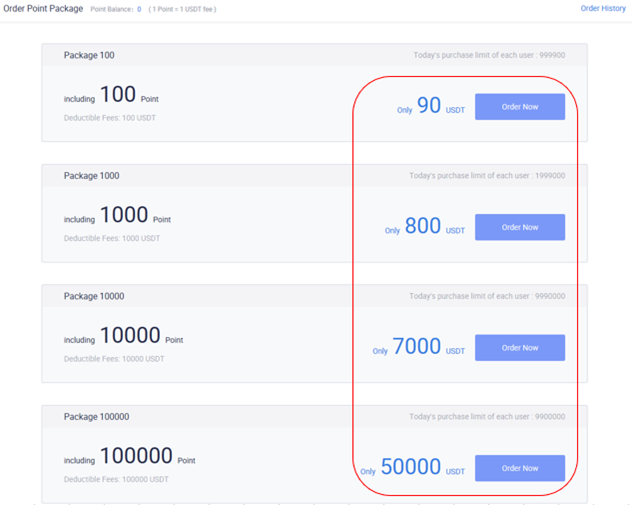
Task: Click the 800 USDT price
Action: [x=425, y=226]
